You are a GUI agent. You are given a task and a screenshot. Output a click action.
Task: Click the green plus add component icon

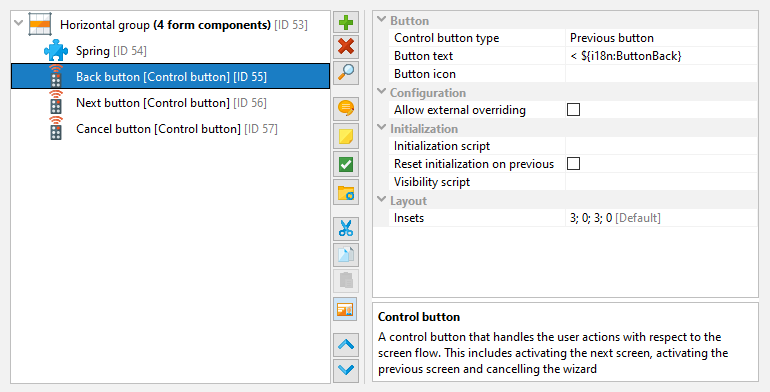[x=346, y=23]
